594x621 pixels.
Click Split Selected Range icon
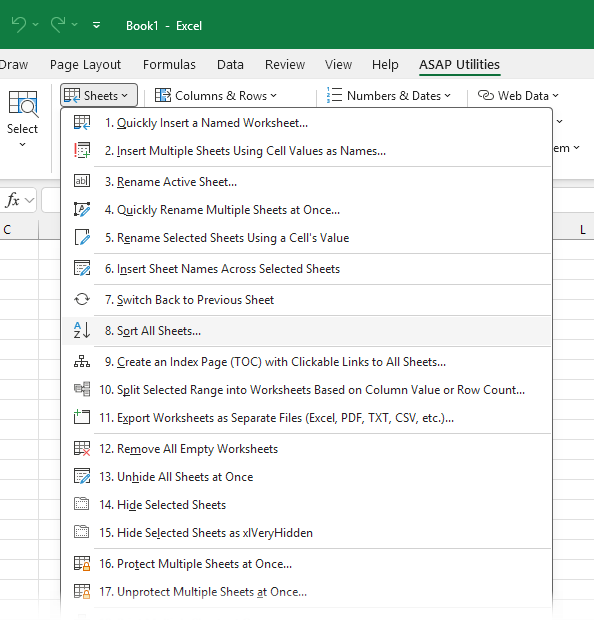82,389
